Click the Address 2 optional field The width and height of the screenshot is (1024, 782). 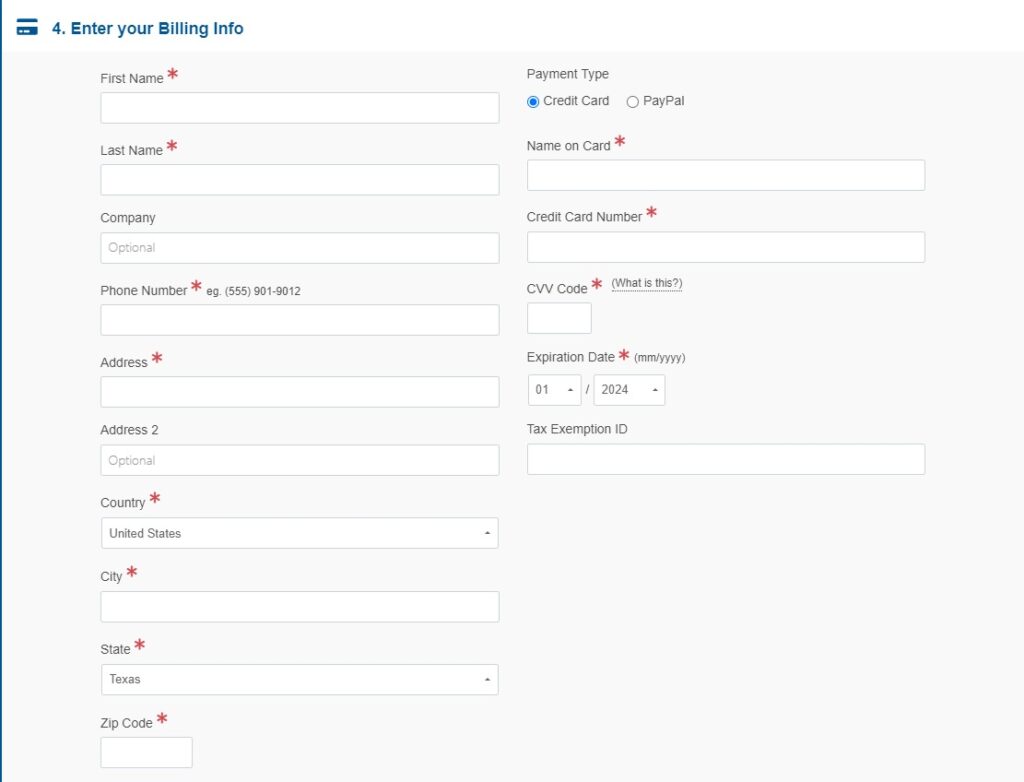(x=300, y=461)
